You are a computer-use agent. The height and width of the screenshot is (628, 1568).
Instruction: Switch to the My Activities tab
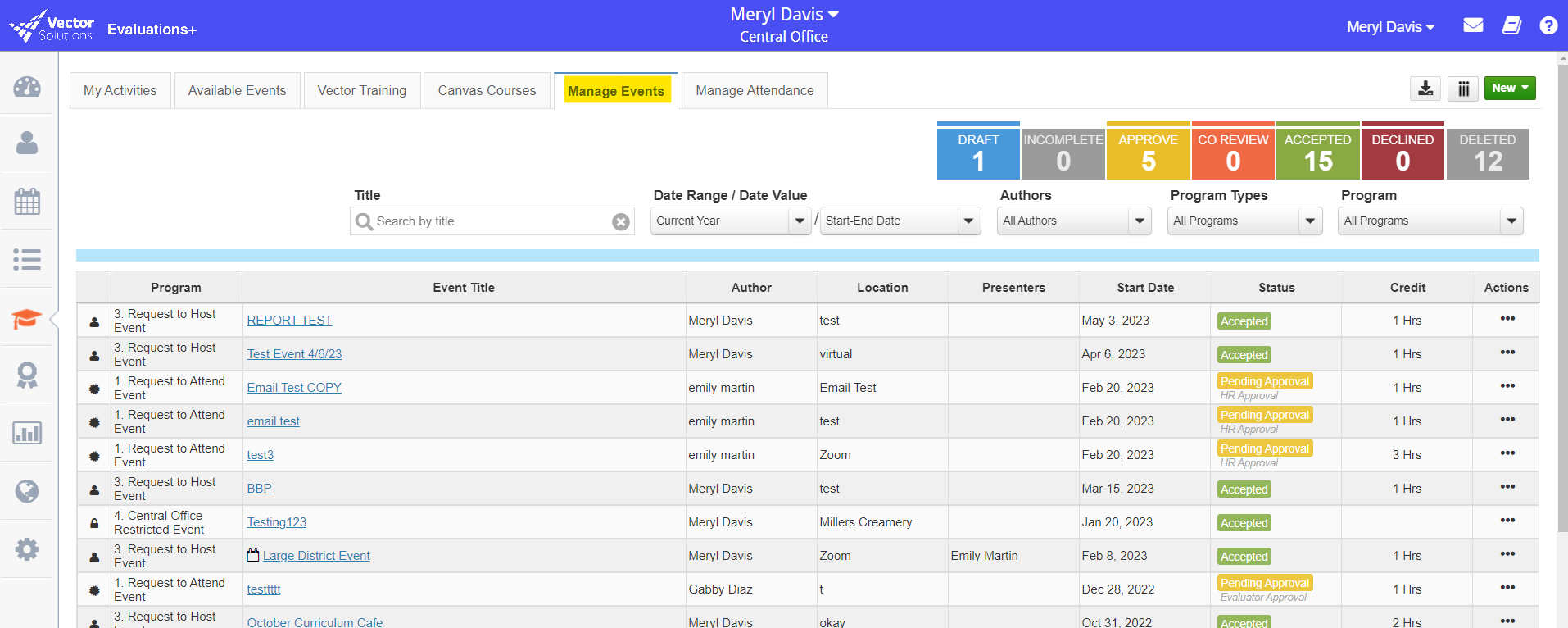pyautogui.click(x=120, y=90)
